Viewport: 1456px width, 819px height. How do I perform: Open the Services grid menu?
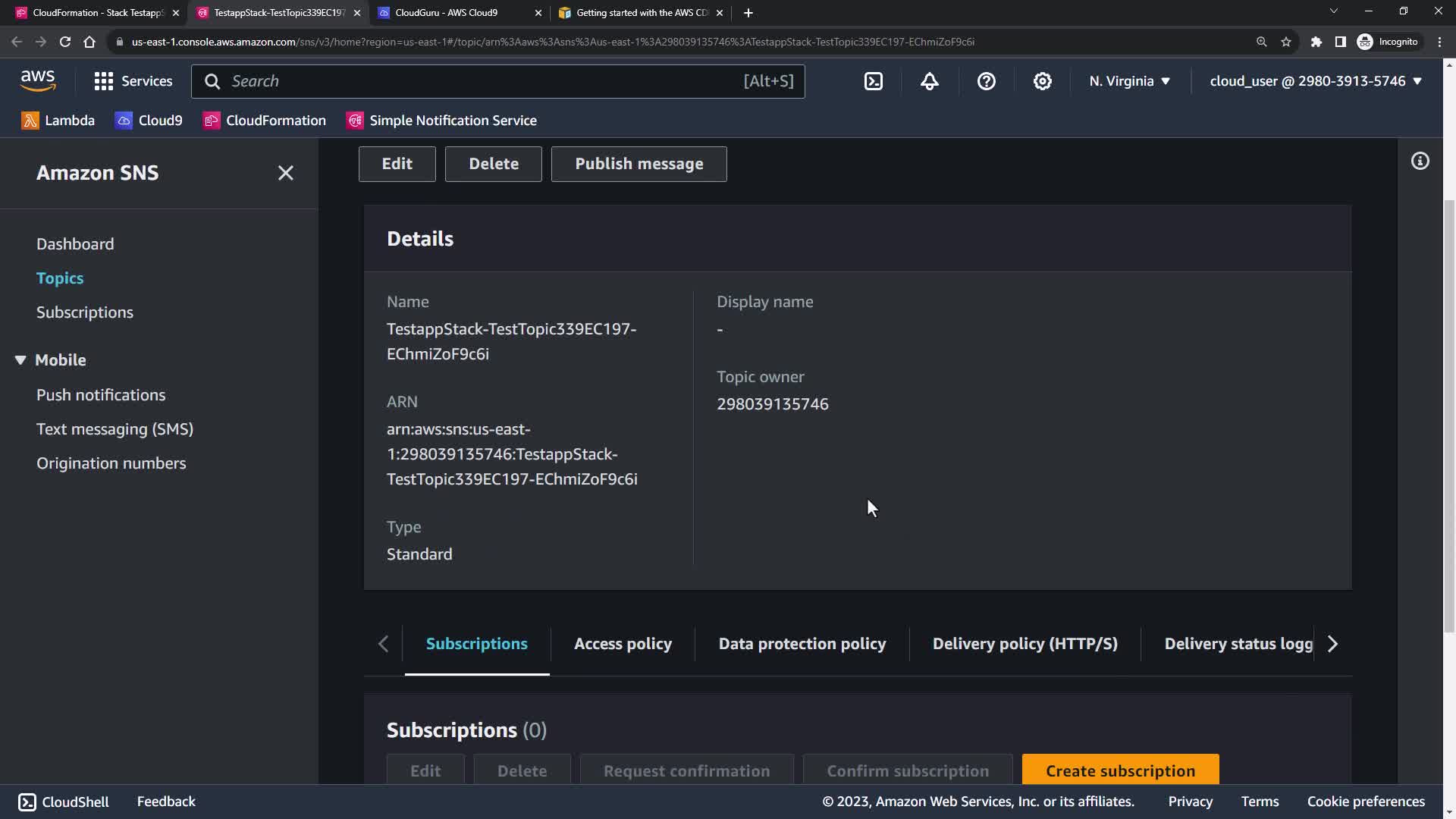pos(133,81)
